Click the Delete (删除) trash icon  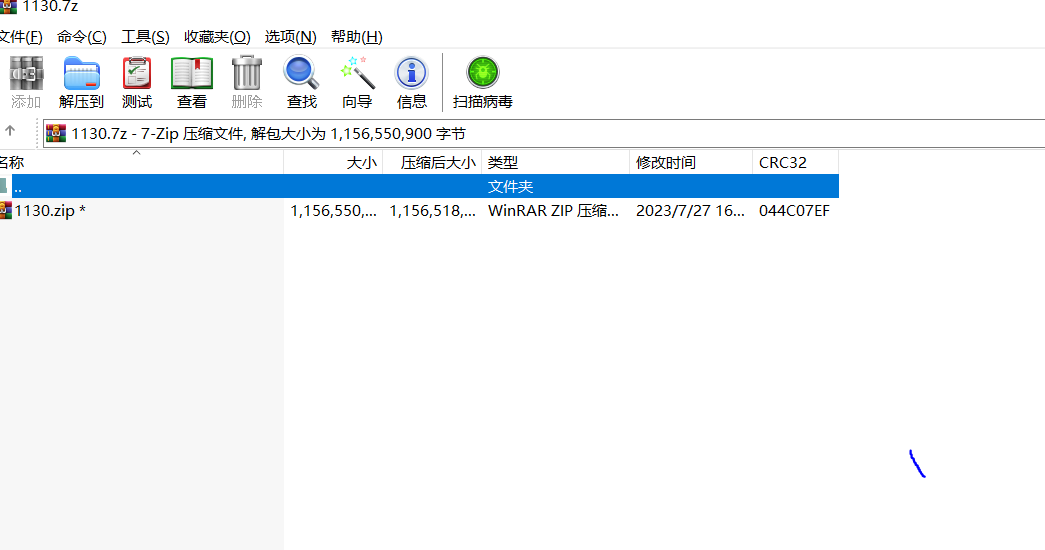click(x=247, y=82)
